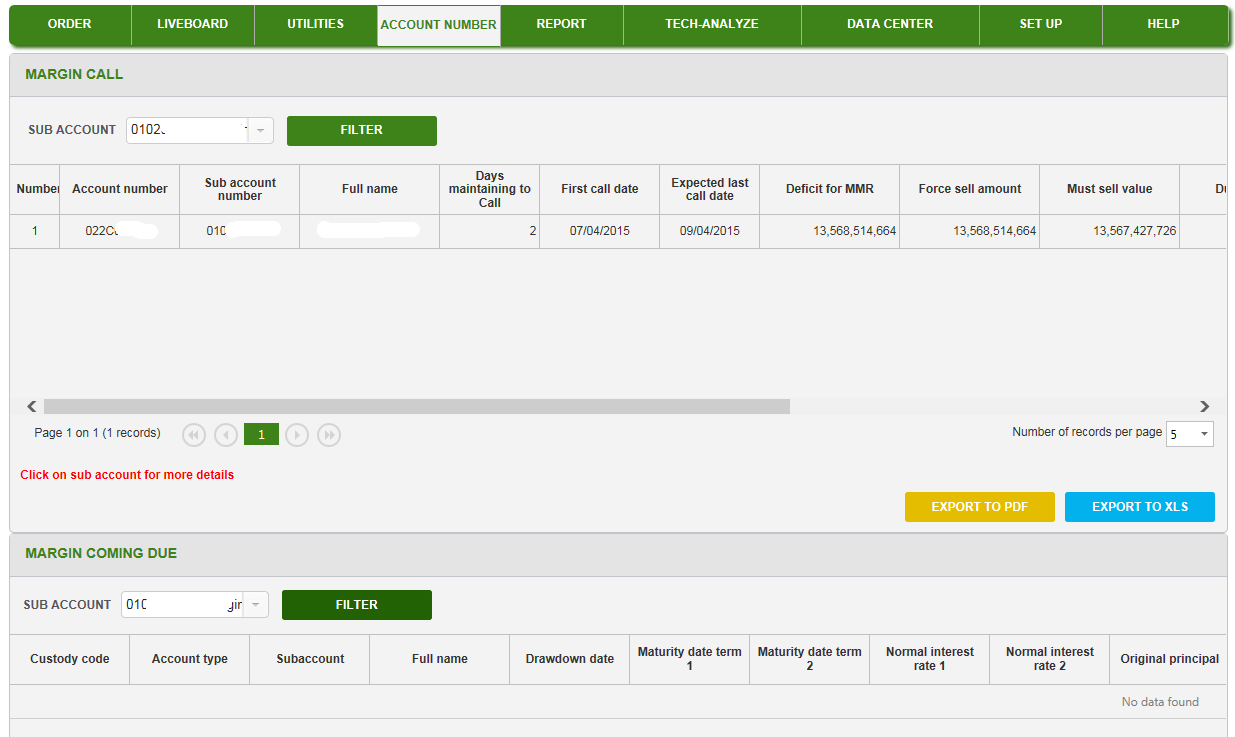Open Margin Coming Due sub account dropdown
This screenshot has height=737, width=1235.
point(256,605)
